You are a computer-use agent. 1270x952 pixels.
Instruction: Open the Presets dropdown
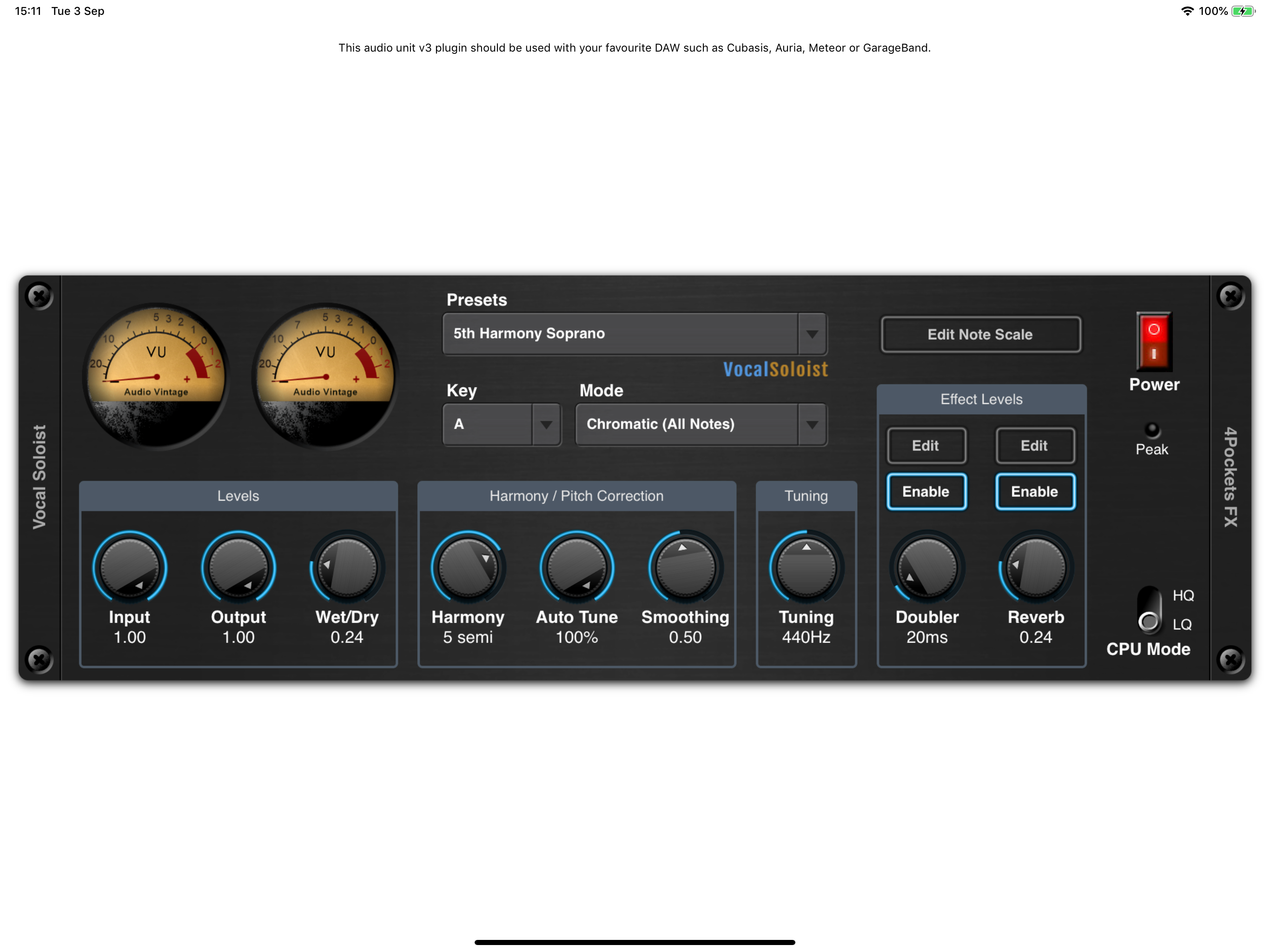point(635,334)
